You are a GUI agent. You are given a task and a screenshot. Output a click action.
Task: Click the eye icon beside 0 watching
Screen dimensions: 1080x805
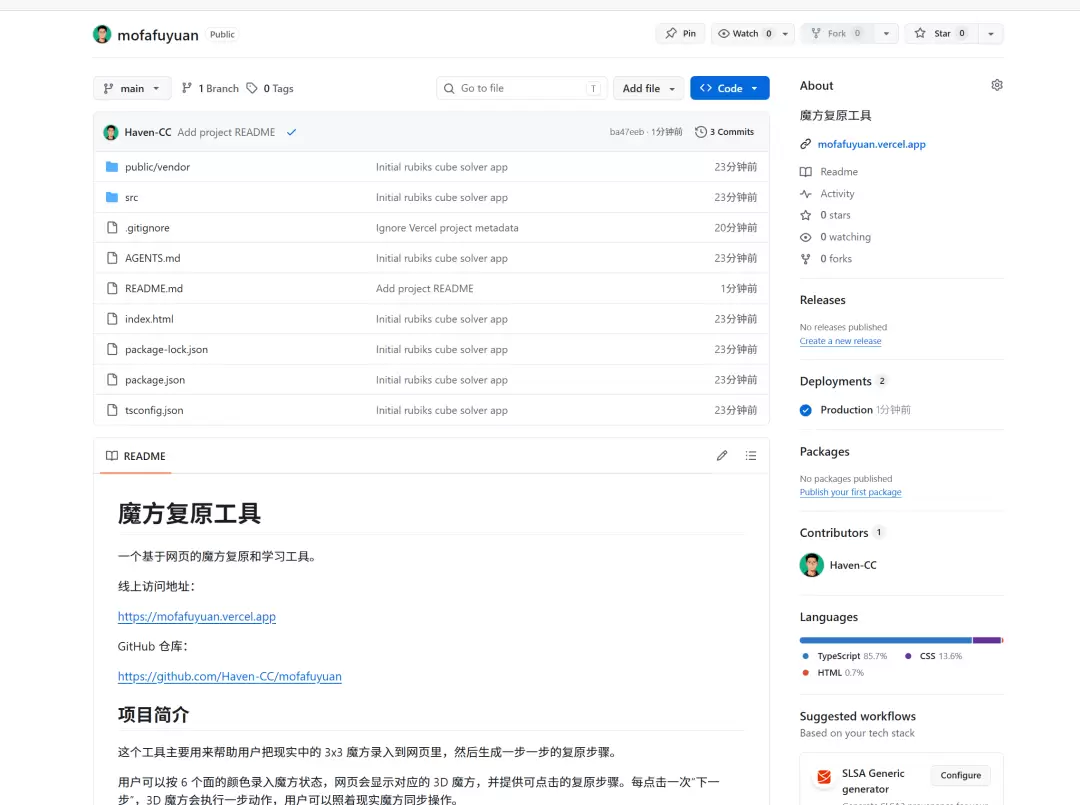(x=805, y=237)
